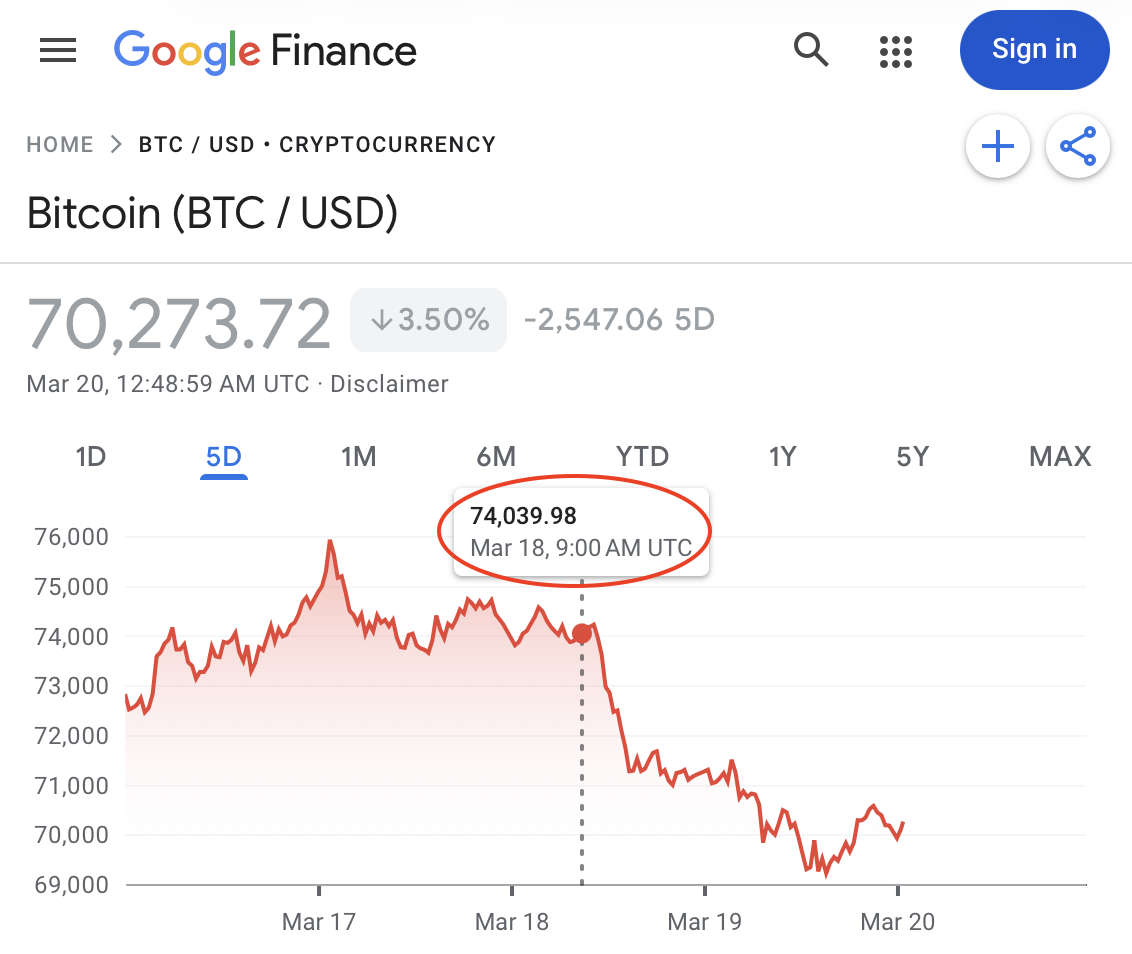1132x954 pixels.
Task: Switch chart to 1D range
Action: [90, 457]
